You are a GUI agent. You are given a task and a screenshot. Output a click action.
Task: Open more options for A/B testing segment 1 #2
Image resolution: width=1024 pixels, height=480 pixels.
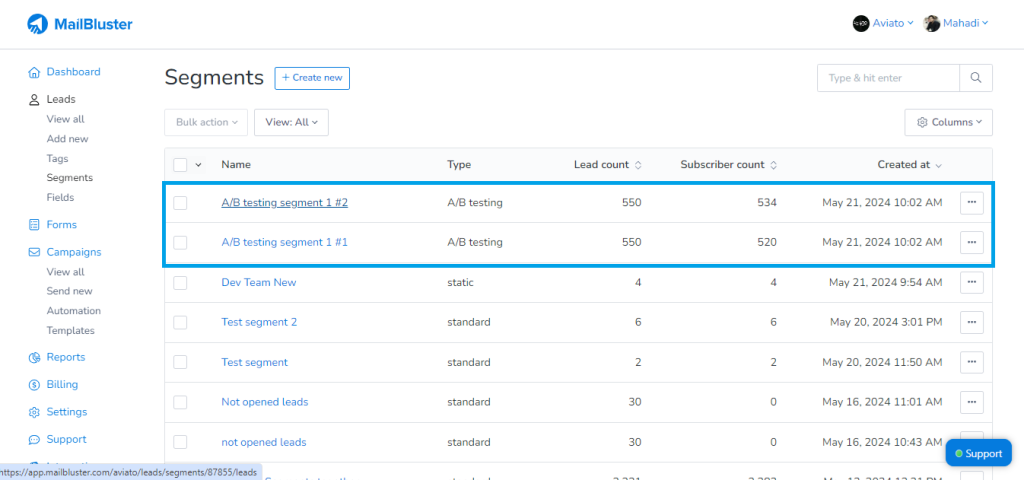point(972,202)
